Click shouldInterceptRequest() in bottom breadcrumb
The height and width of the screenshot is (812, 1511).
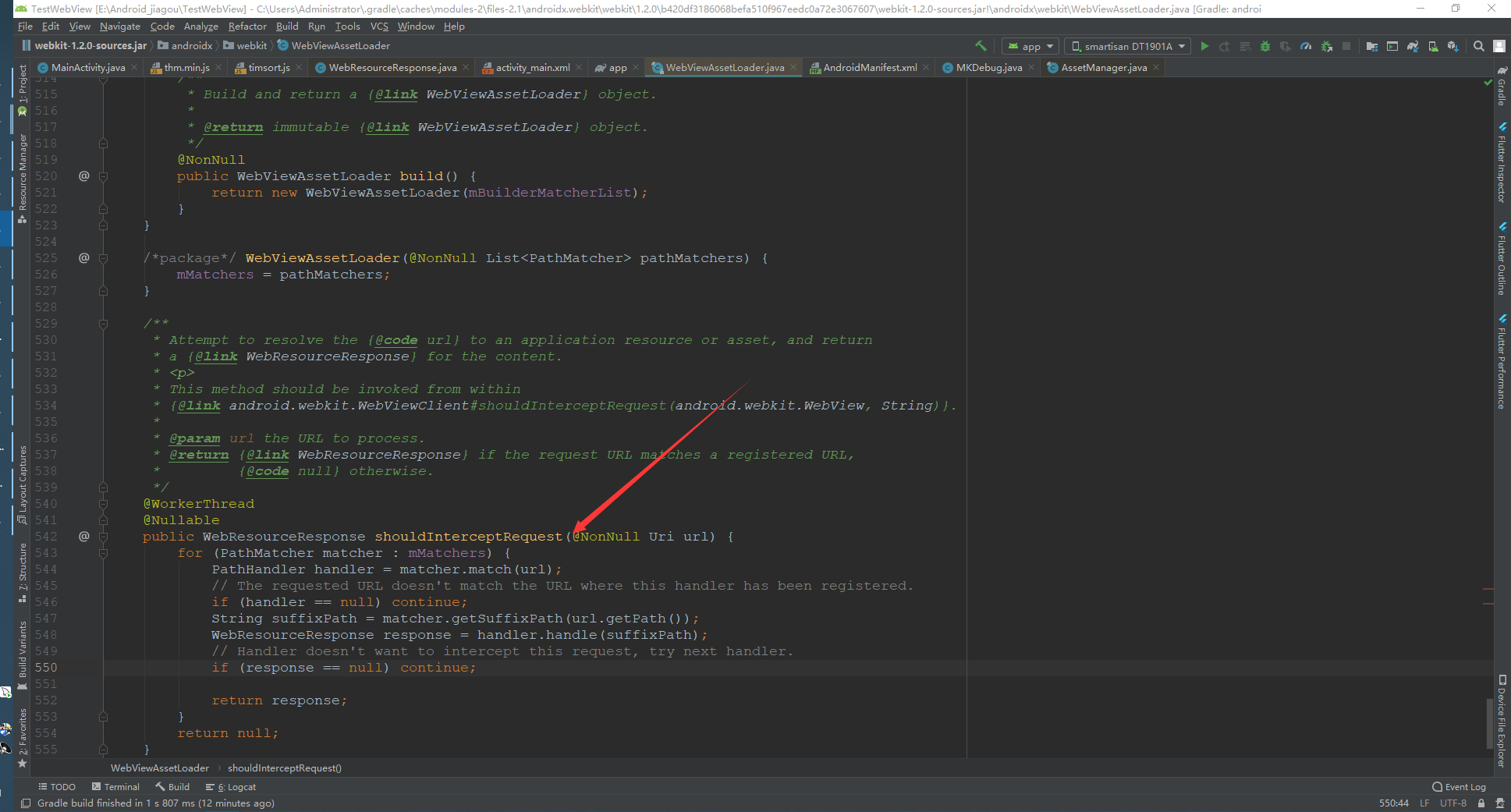[x=285, y=768]
